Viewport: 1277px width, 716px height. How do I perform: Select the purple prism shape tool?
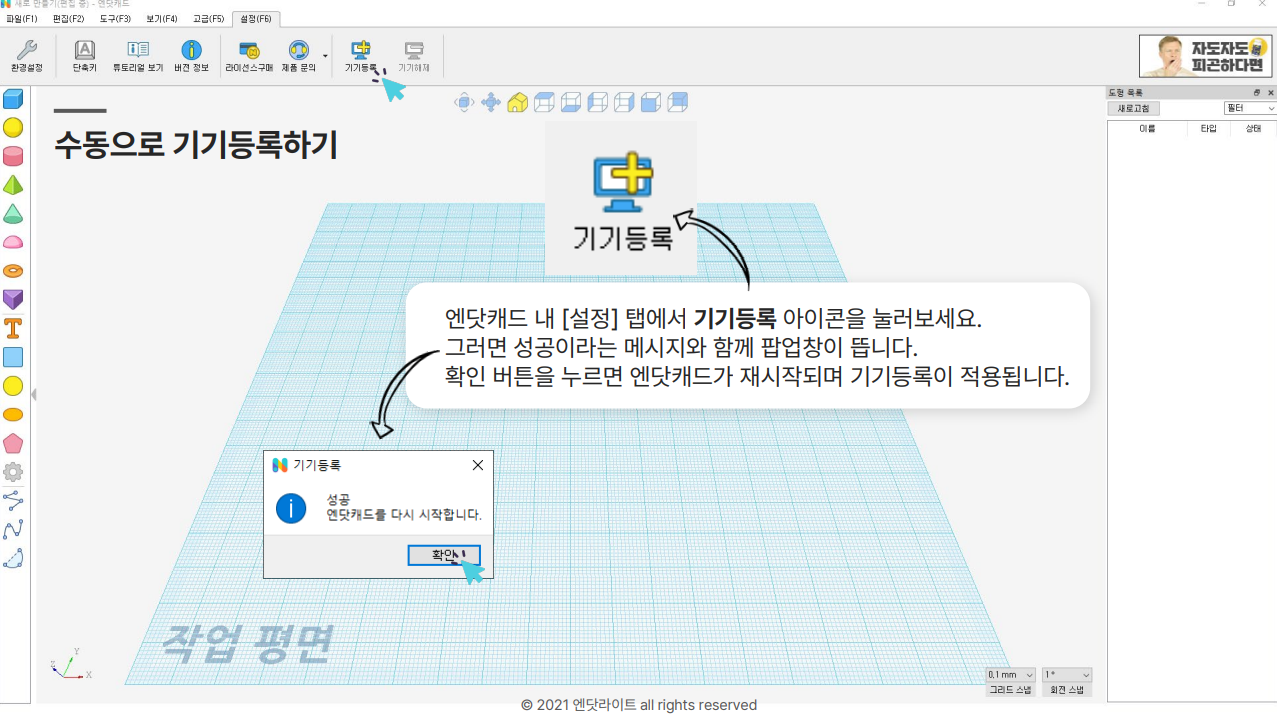click(13, 299)
